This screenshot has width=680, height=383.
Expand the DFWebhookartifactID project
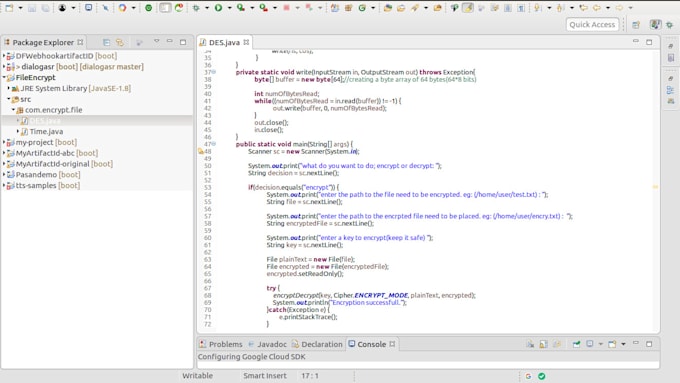[x=4, y=56]
